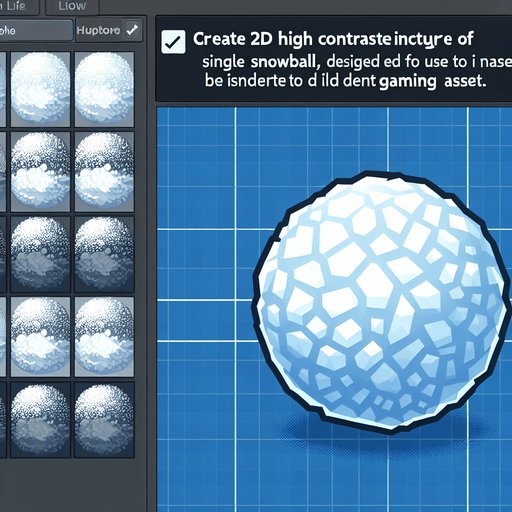Click the large snowball on the blue grid canvas
This screenshot has height=512, width=512.
pos(381,302)
